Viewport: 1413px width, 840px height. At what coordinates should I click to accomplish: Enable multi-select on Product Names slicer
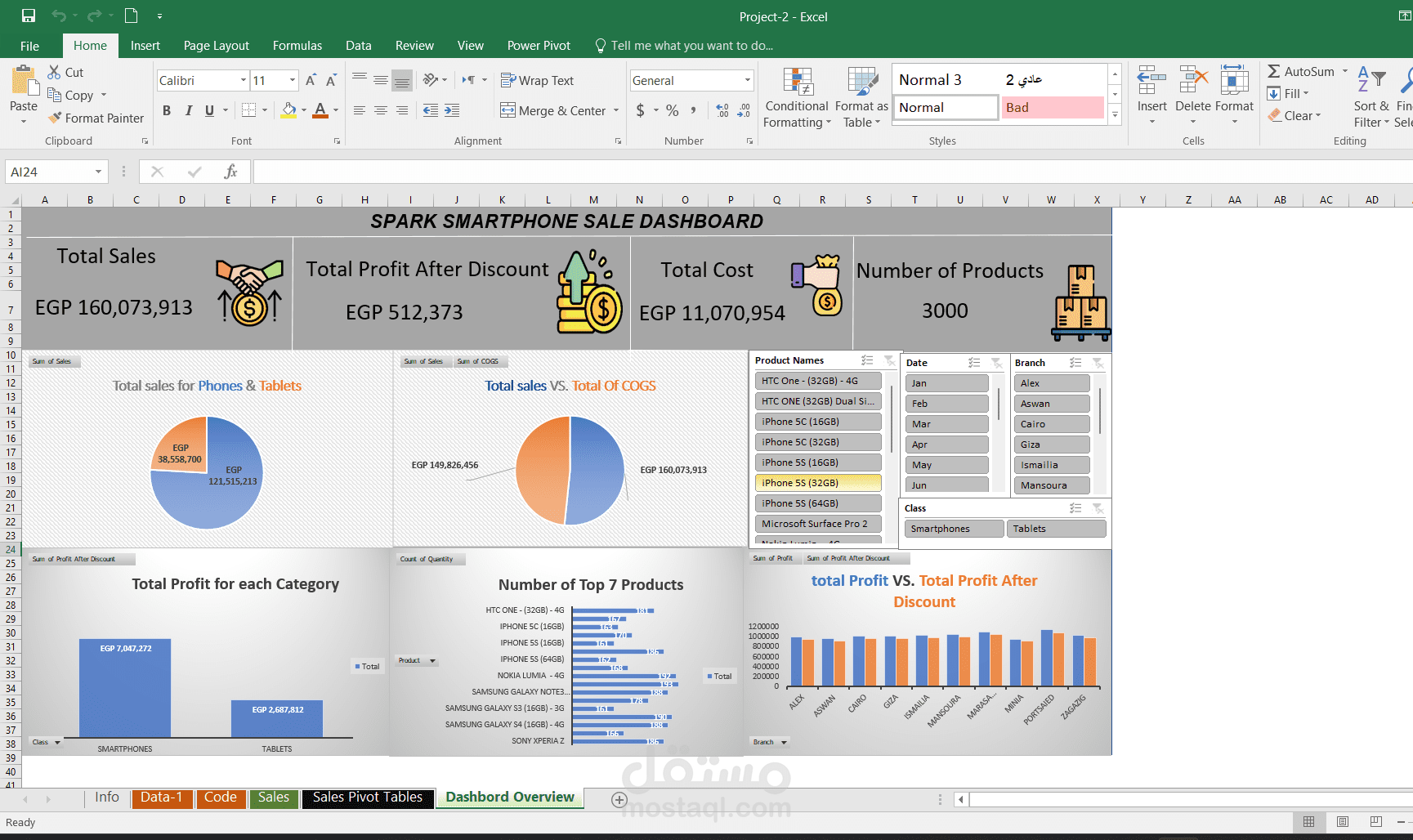click(x=867, y=360)
